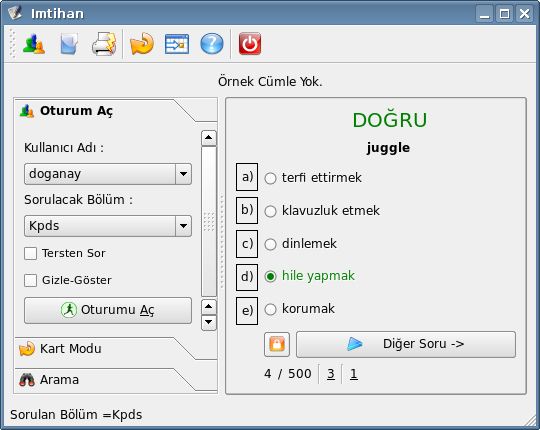The height and width of the screenshot is (430, 540).
Task: Click the printer toolbar icon
Action: point(104,44)
